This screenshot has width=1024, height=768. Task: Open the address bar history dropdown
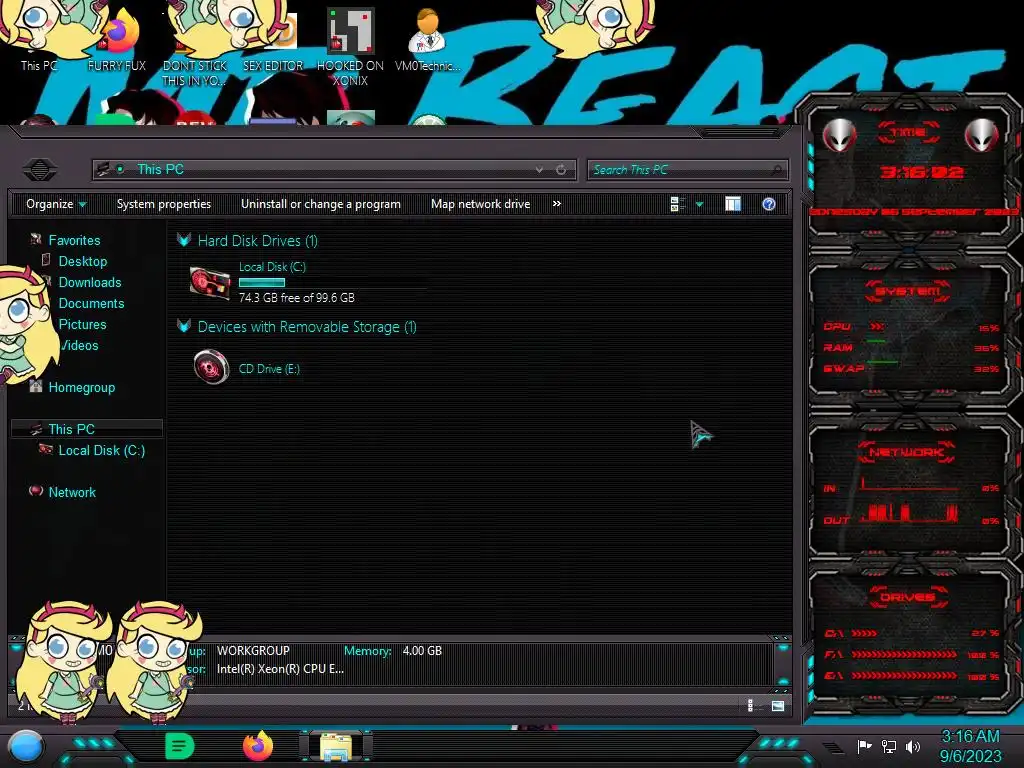pyautogui.click(x=539, y=170)
